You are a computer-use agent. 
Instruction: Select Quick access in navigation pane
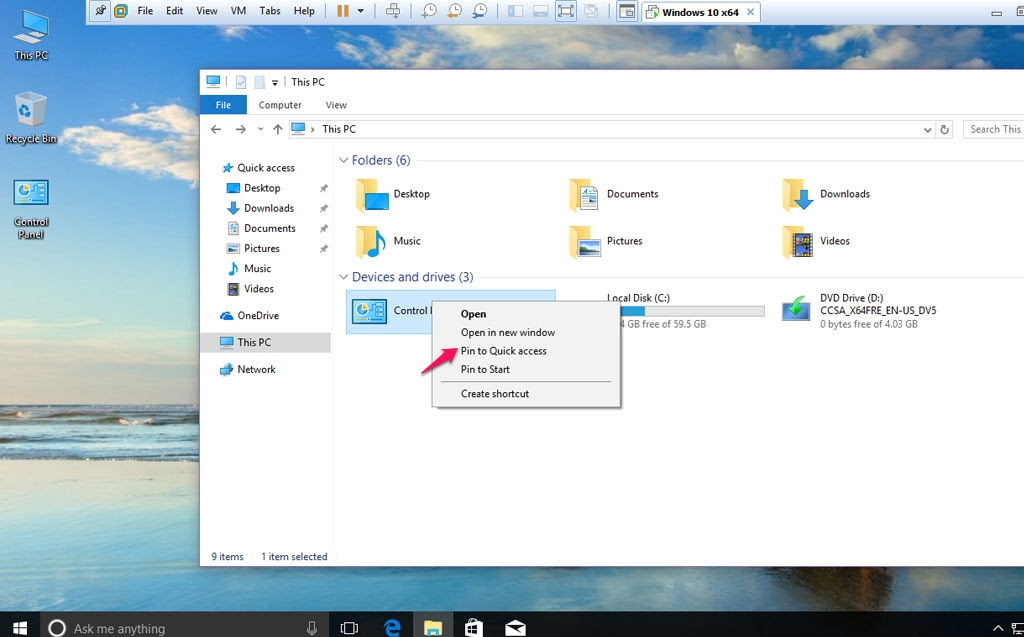pos(266,168)
